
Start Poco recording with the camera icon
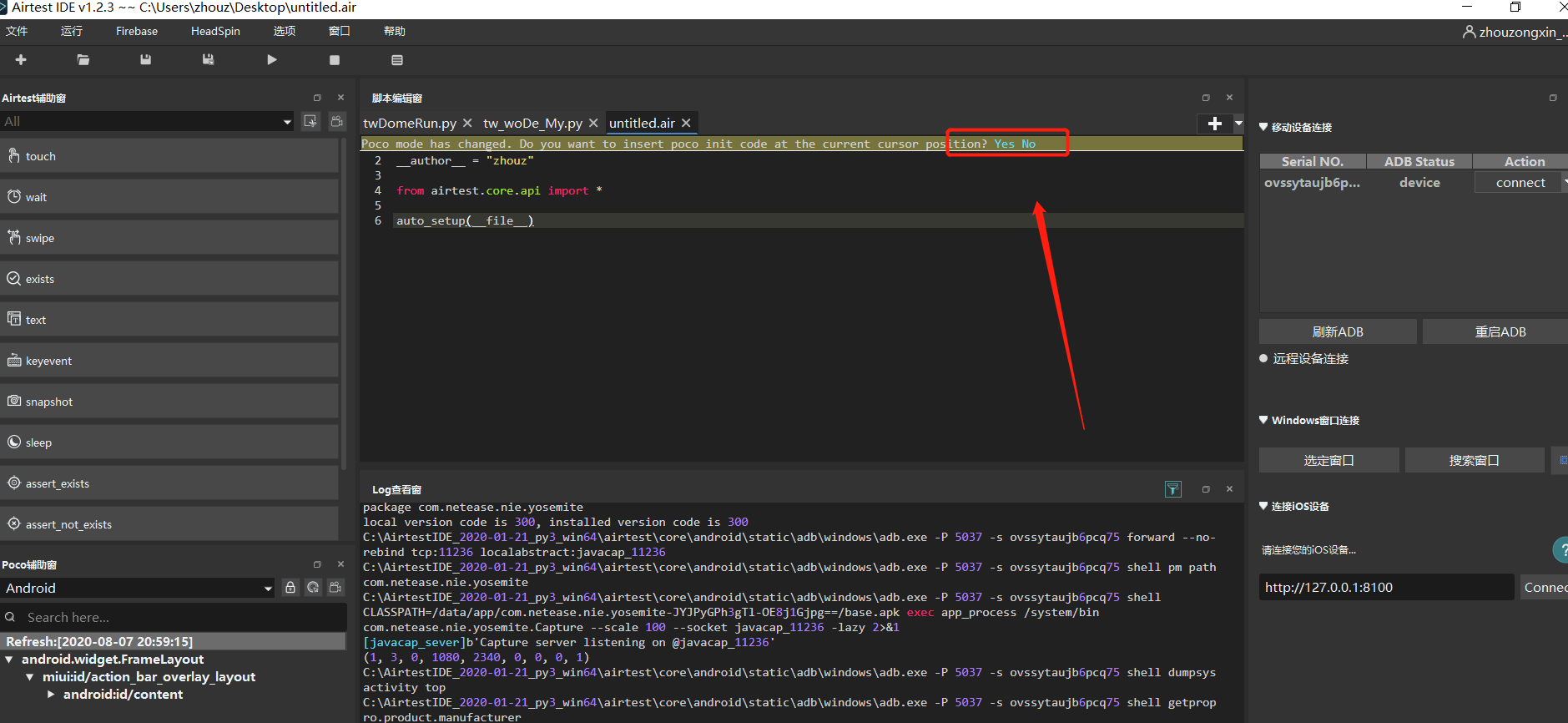pos(335,588)
